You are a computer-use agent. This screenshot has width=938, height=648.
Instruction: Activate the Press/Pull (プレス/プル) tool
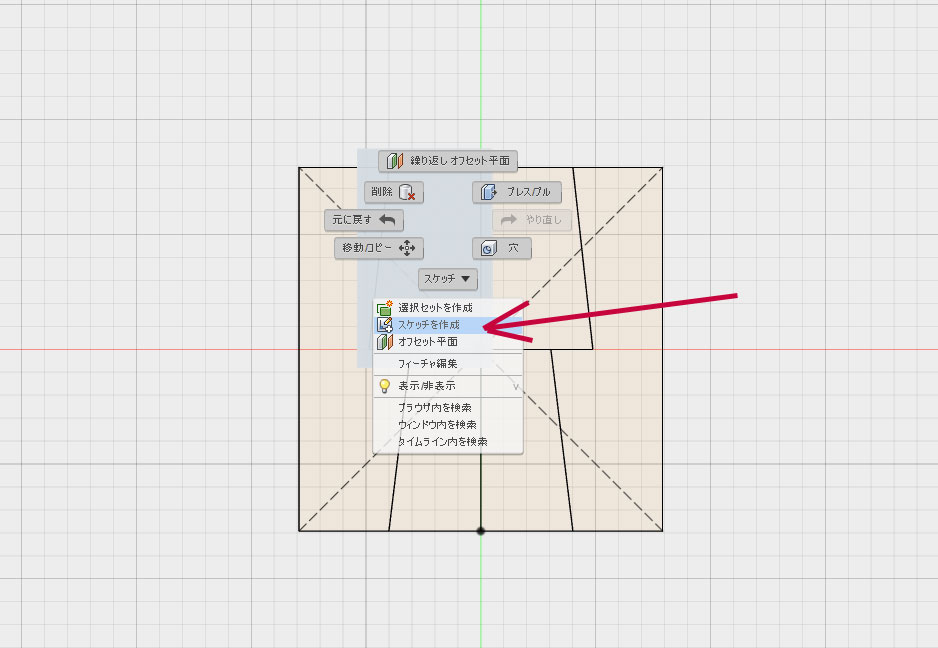517,192
